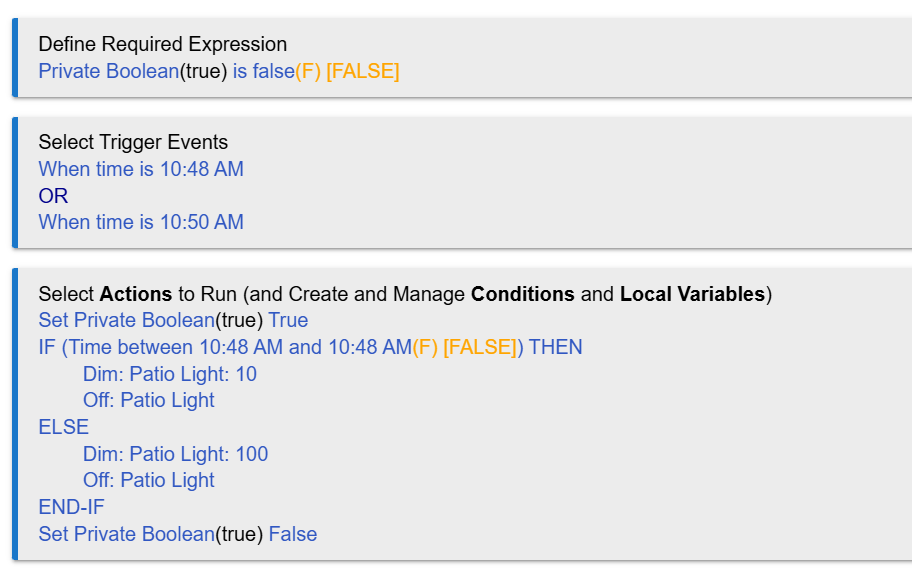Open the Define Required Expression section

(x=162, y=44)
